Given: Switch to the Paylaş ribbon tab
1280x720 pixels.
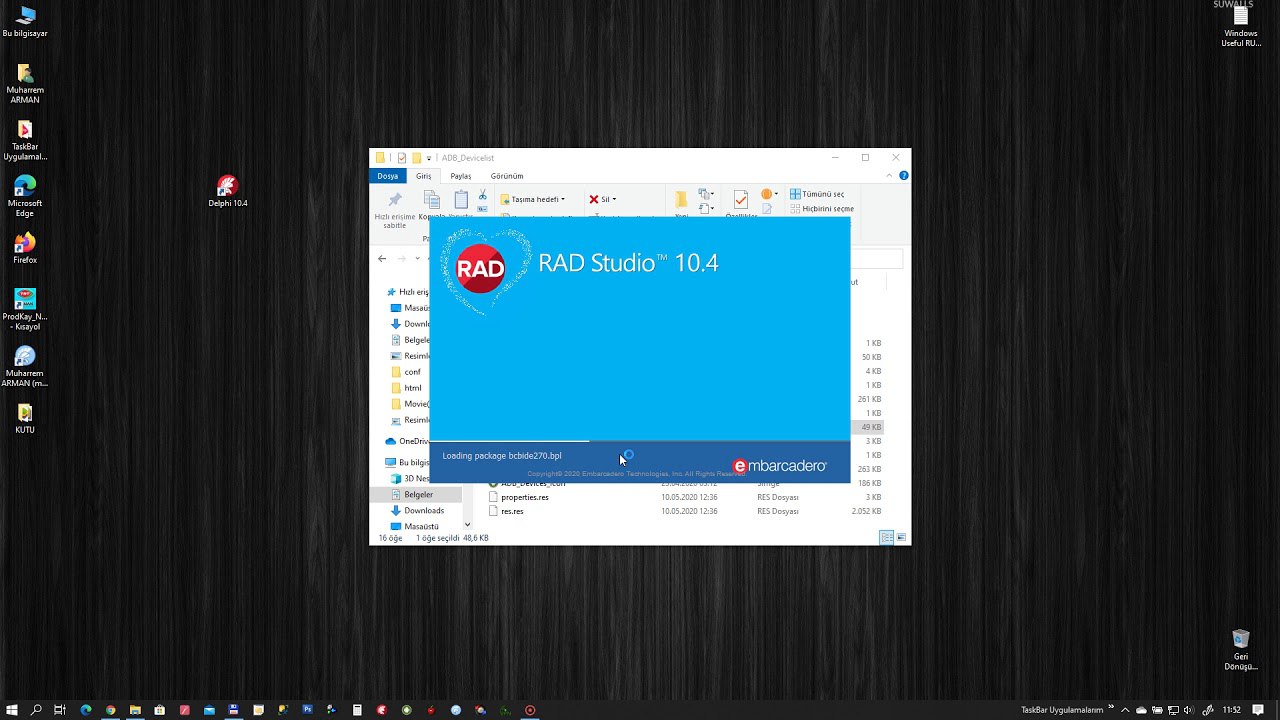Looking at the screenshot, I should [x=460, y=176].
